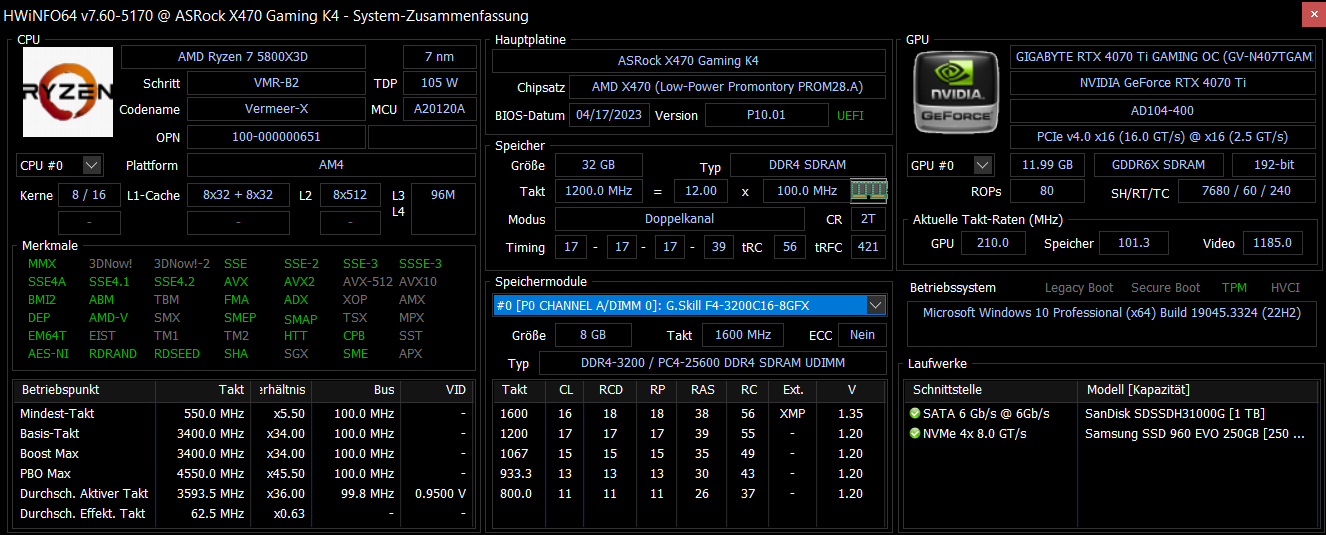
Task: Click the AVX2 feature flag
Action: (x=299, y=282)
